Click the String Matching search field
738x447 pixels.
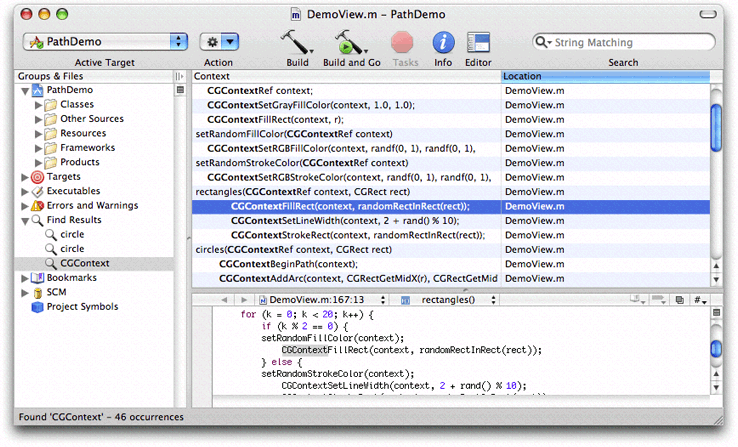point(627,42)
